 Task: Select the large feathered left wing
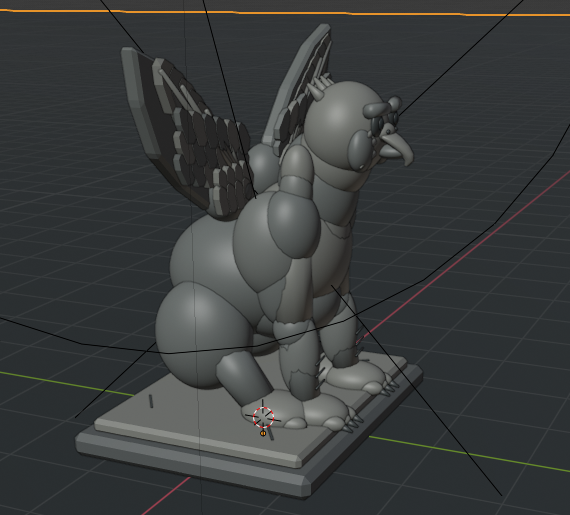(x=185, y=133)
